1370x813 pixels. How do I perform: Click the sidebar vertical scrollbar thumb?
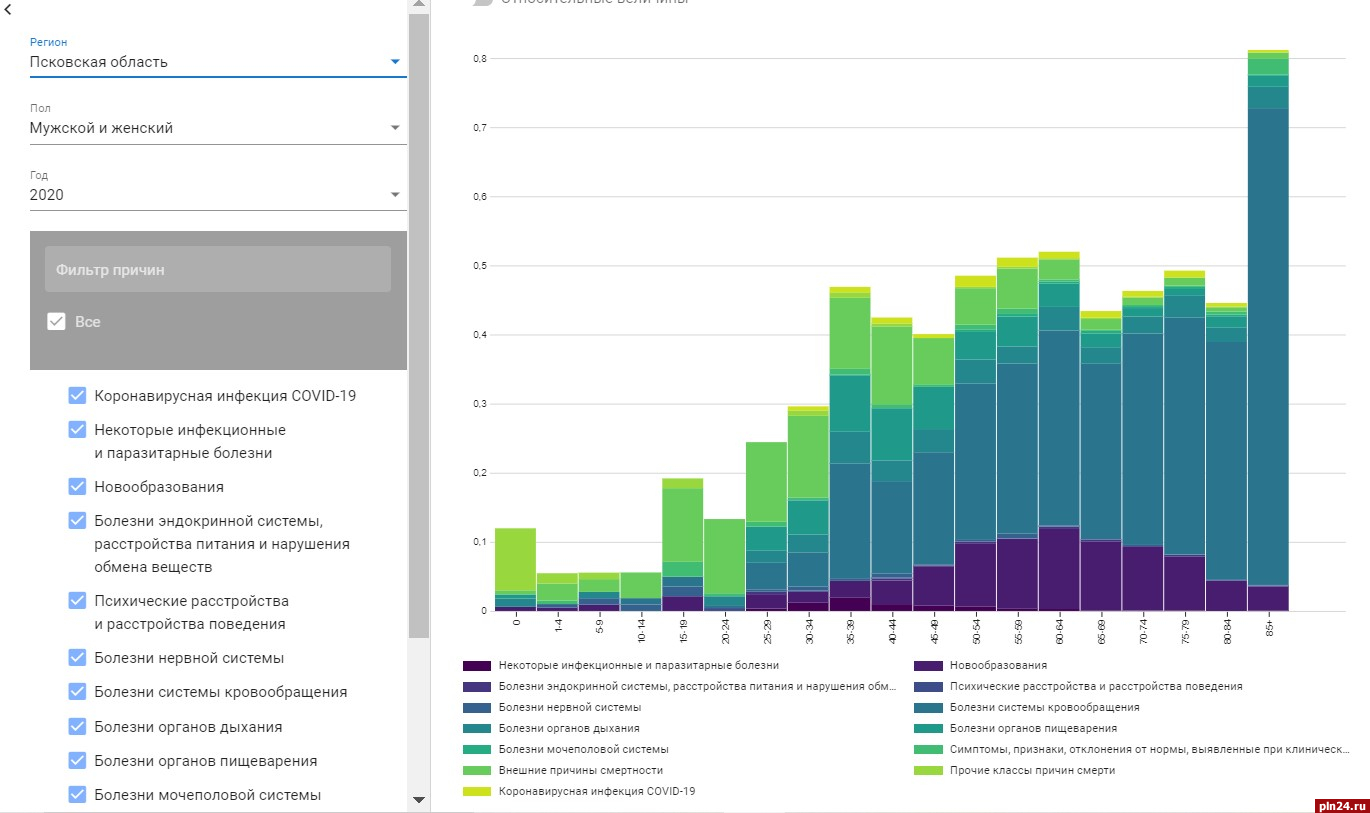click(419, 325)
